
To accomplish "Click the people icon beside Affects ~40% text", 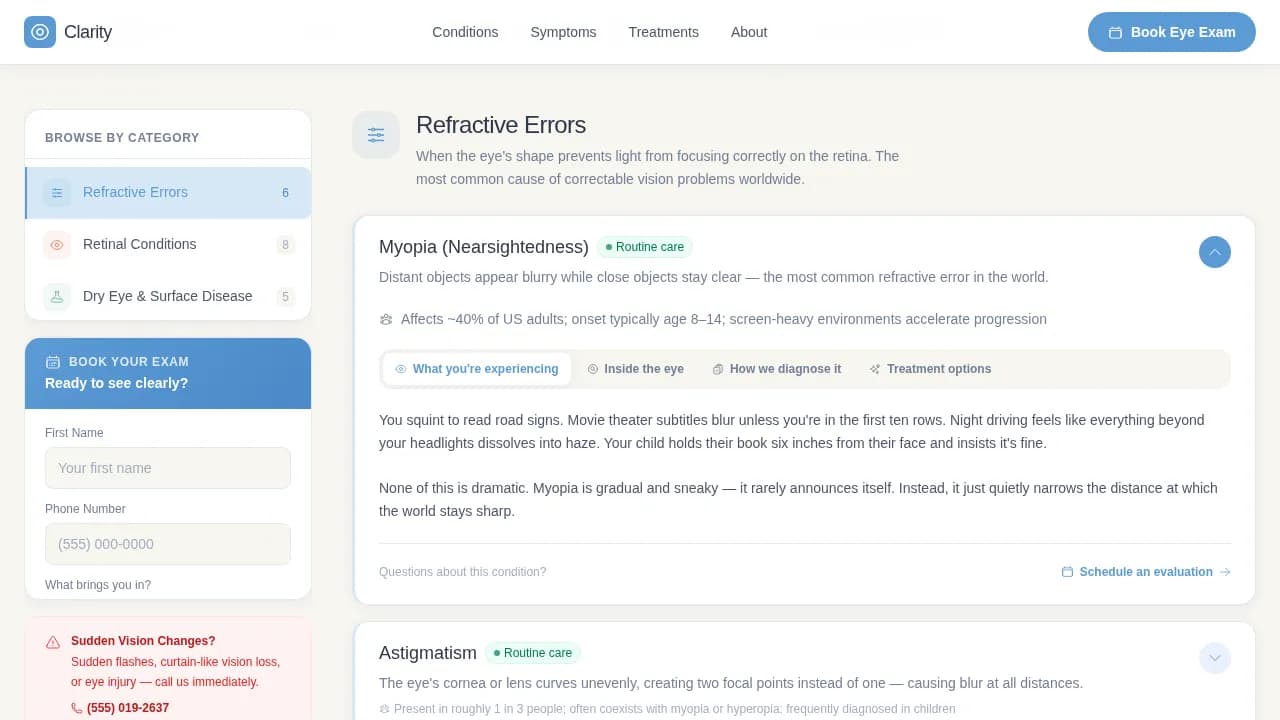I will (x=386, y=320).
